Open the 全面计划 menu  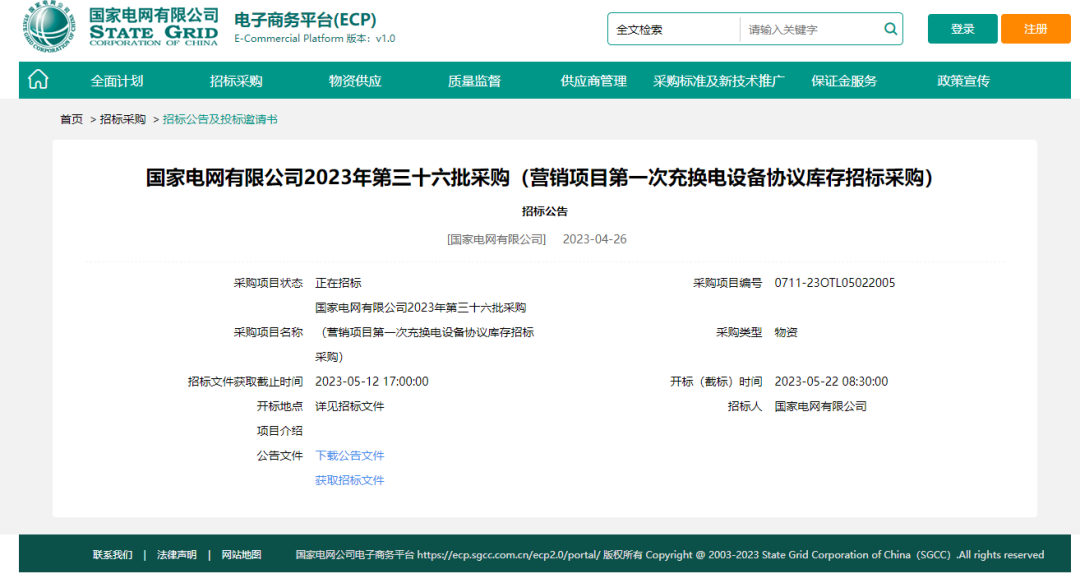point(117,81)
